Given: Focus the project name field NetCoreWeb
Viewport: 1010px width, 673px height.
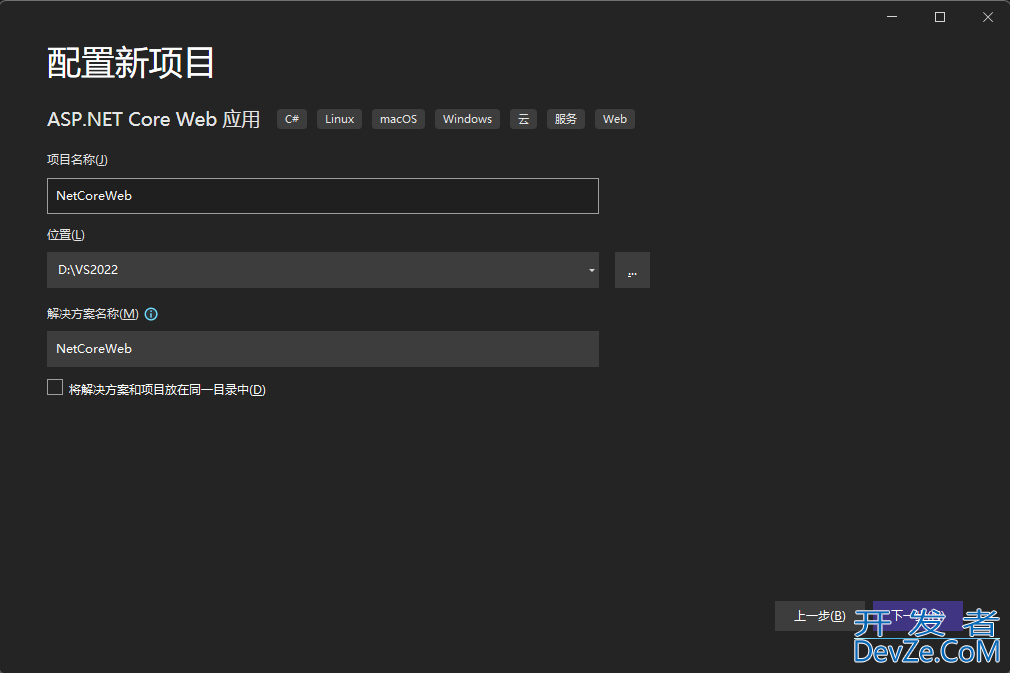Looking at the screenshot, I should 323,196.
